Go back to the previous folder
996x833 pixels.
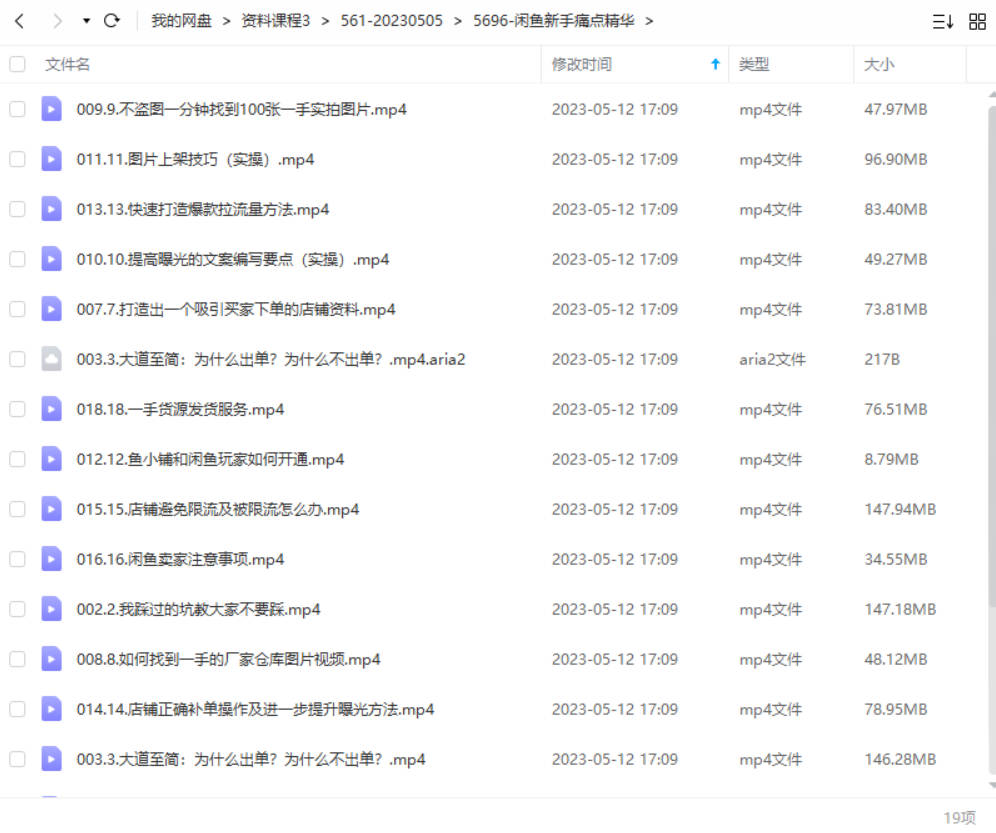tap(19, 21)
